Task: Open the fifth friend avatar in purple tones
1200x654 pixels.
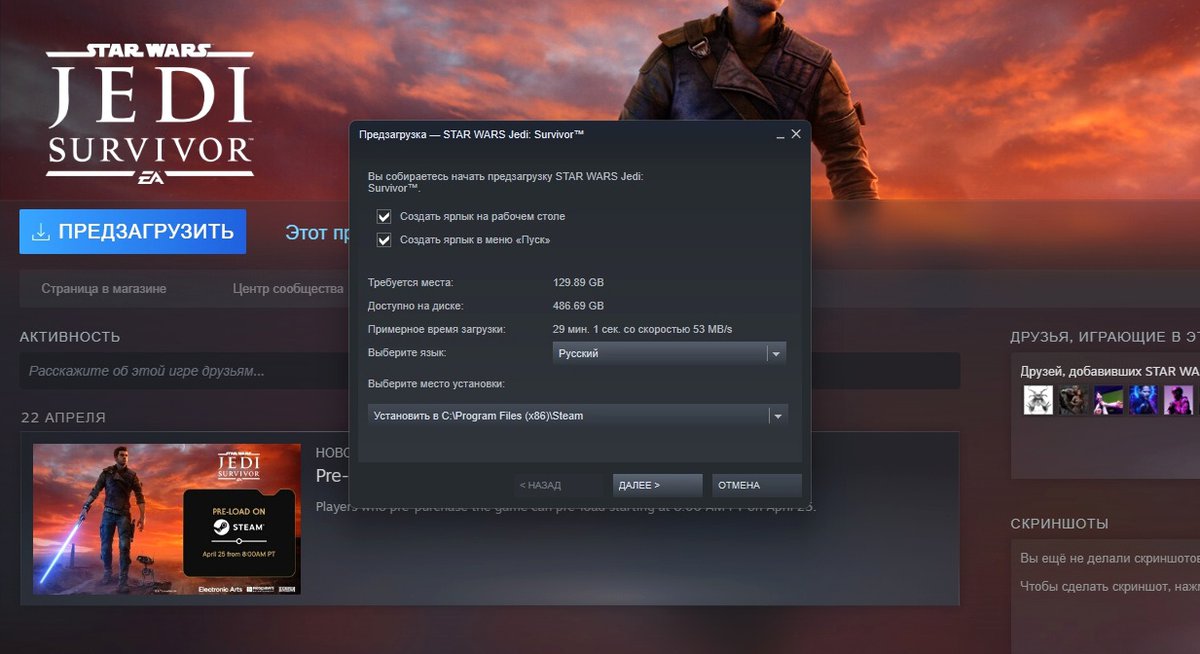Action: (x=1178, y=400)
